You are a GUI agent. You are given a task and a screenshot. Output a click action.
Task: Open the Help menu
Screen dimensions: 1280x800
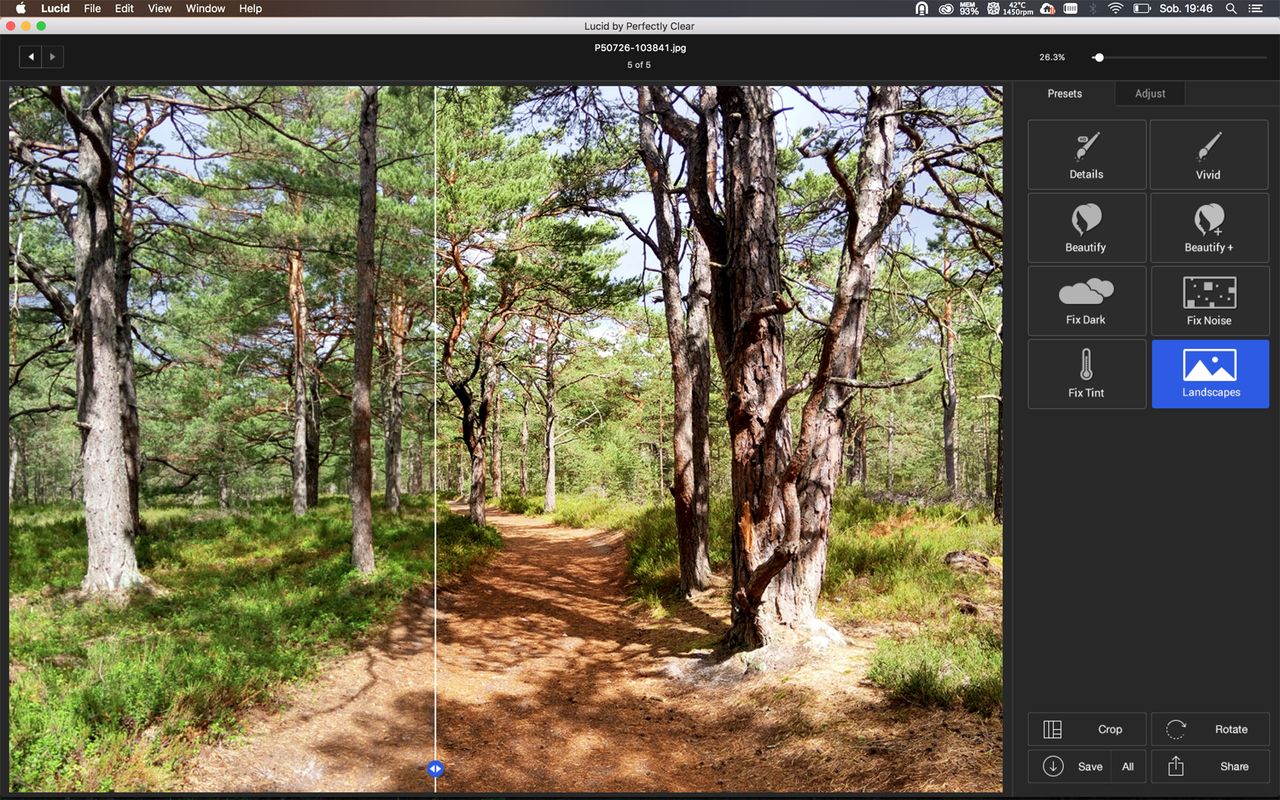click(x=251, y=8)
